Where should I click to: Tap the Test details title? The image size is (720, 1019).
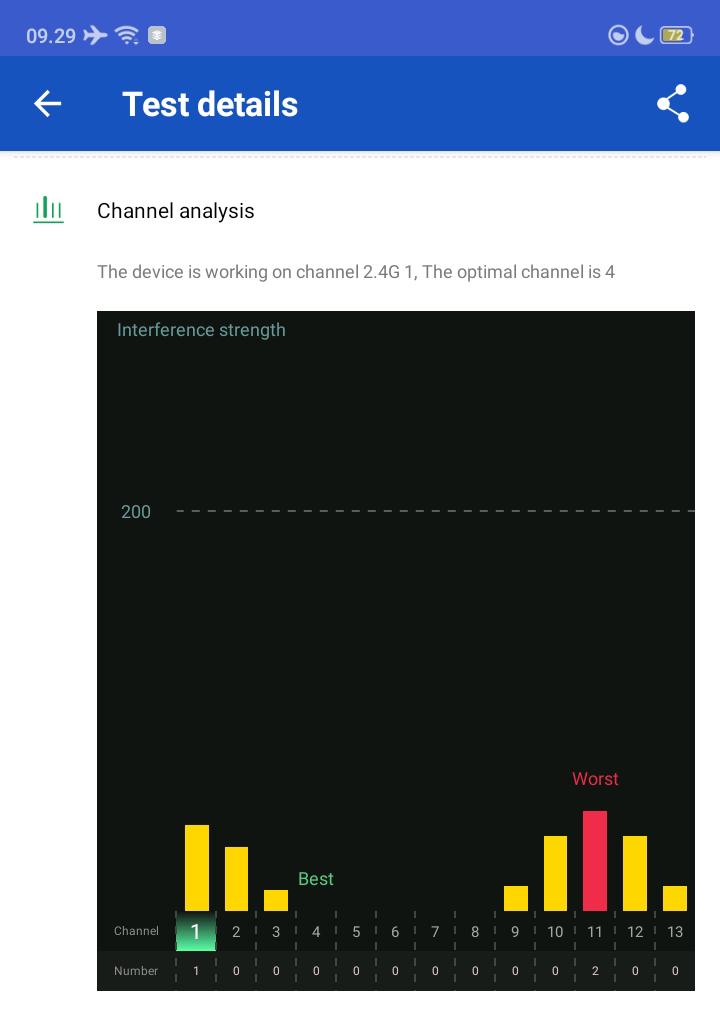[210, 104]
